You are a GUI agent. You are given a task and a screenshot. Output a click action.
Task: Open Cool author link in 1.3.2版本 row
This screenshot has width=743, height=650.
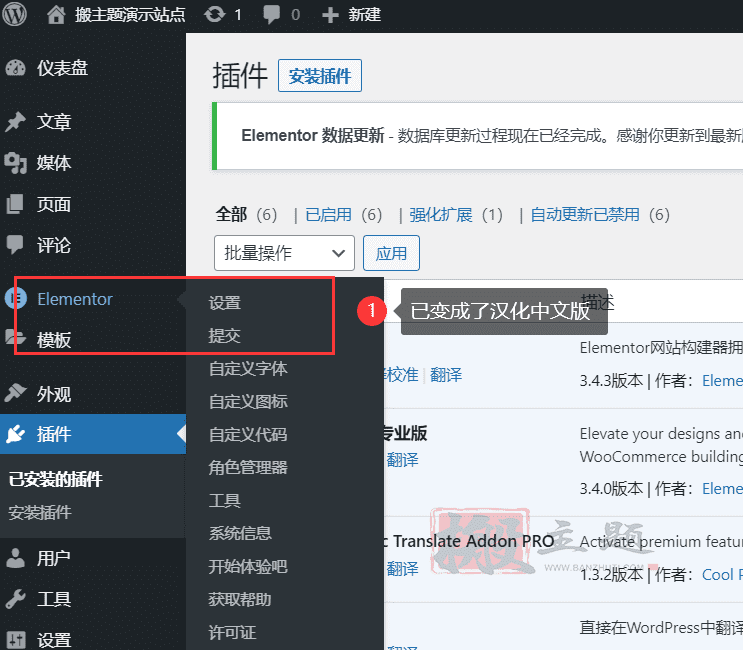coord(722,574)
